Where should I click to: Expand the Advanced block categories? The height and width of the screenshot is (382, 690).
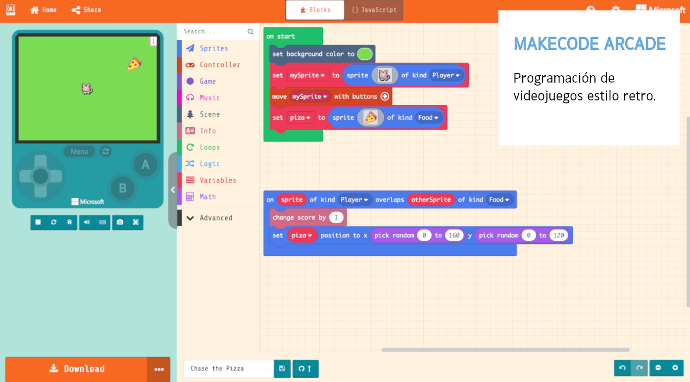coord(210,218)
